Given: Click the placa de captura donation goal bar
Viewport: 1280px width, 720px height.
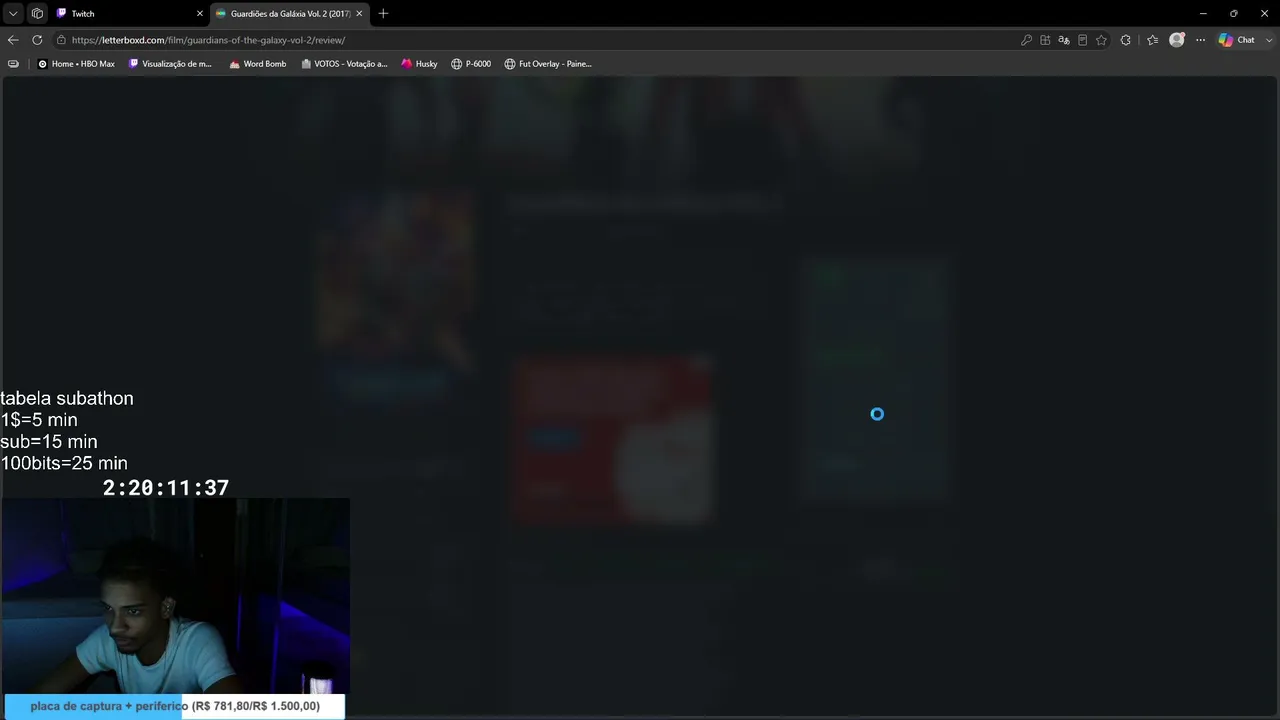Looking at the screenshot, I should tap(175, 706).
